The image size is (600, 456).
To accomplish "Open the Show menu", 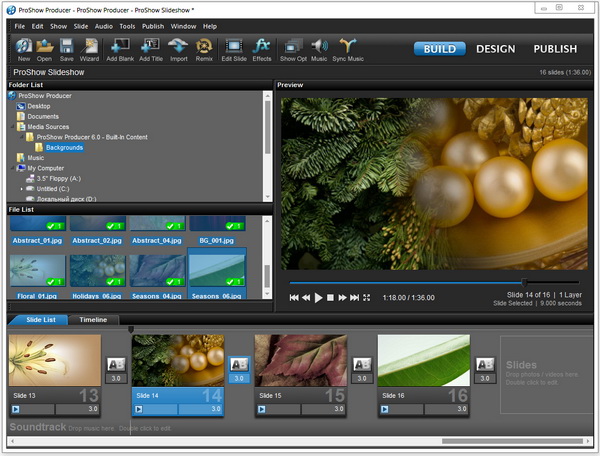I will tap(59, 26).
